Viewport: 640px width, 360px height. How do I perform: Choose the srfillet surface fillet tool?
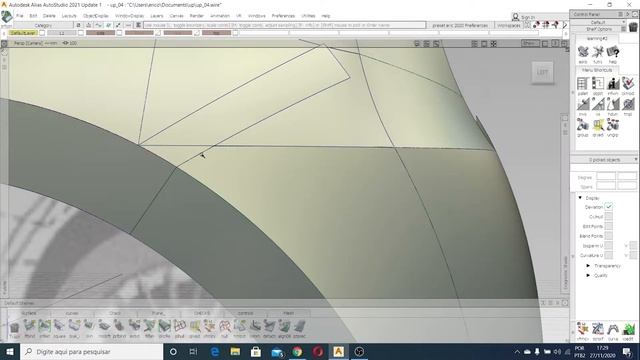point(44,328)
